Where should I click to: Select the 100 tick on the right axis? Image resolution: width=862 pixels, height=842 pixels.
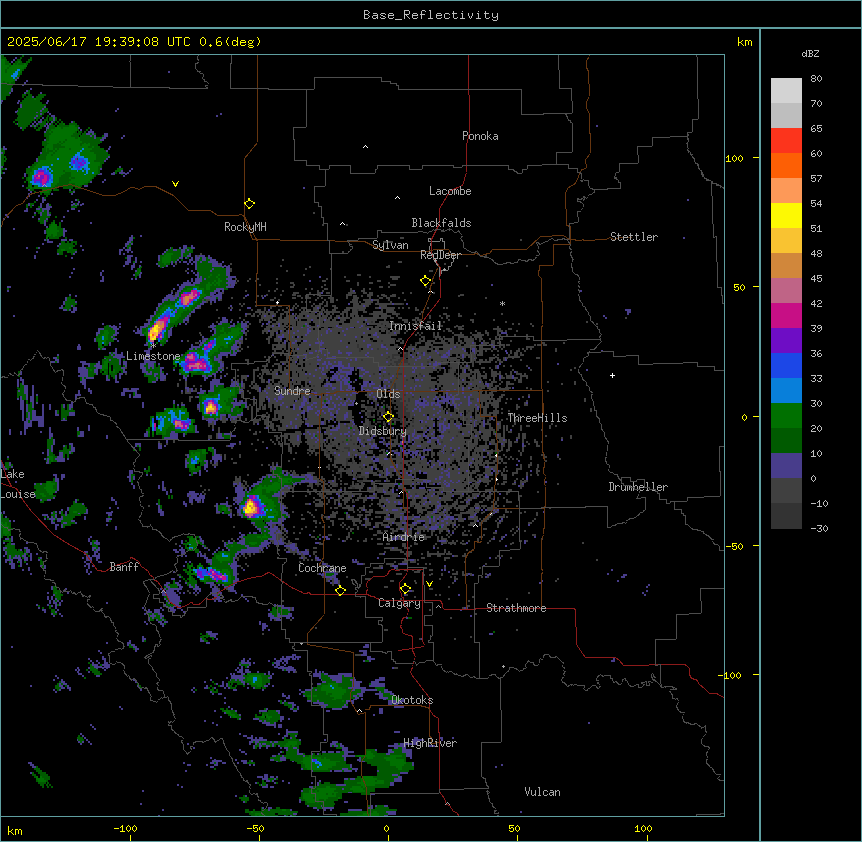point(734,158)
